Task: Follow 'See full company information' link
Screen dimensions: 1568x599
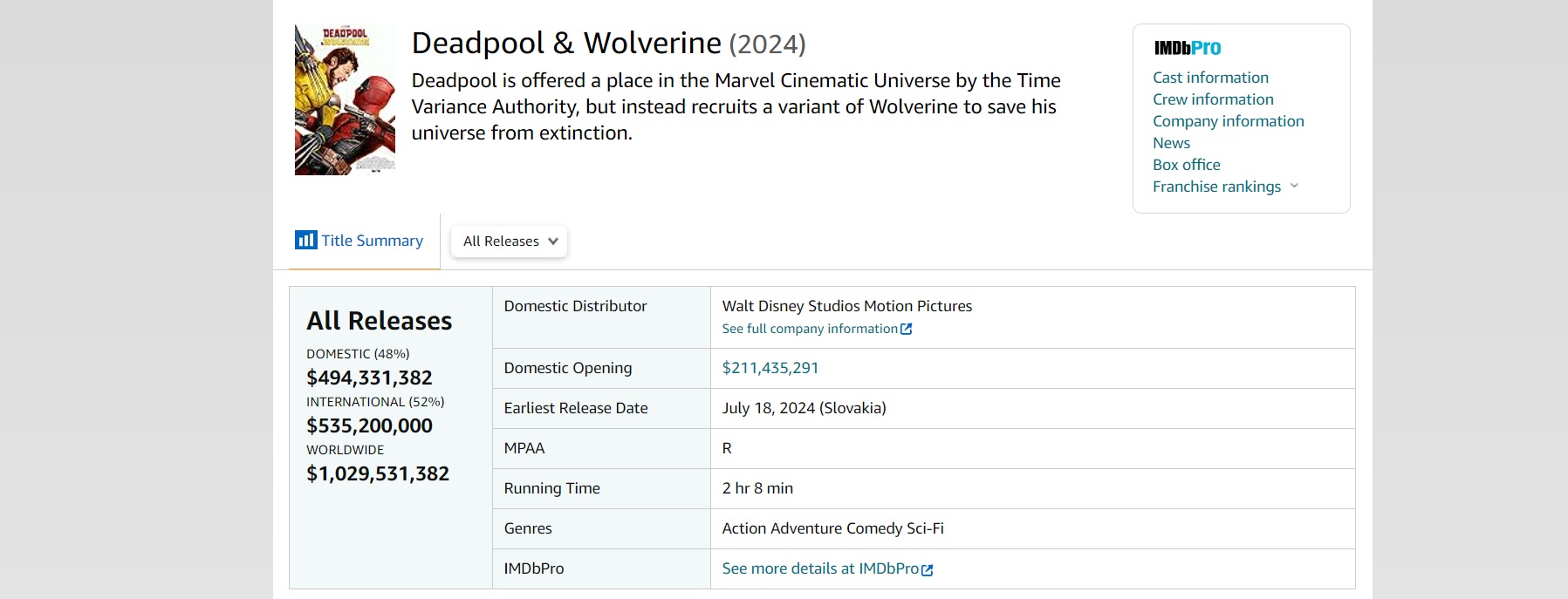Action: coord(809,329)
